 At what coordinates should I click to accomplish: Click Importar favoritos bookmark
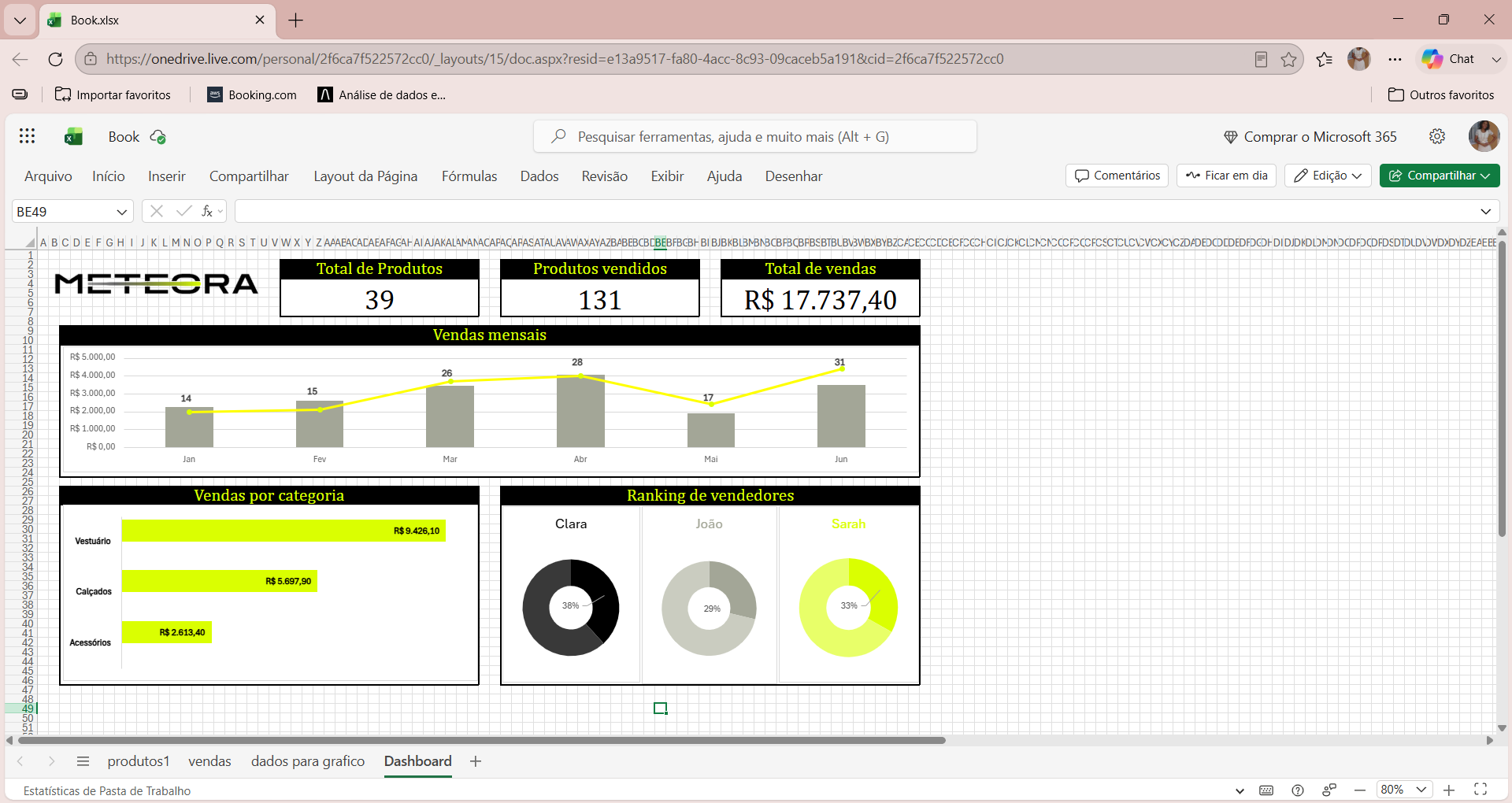tap(113, 94)
